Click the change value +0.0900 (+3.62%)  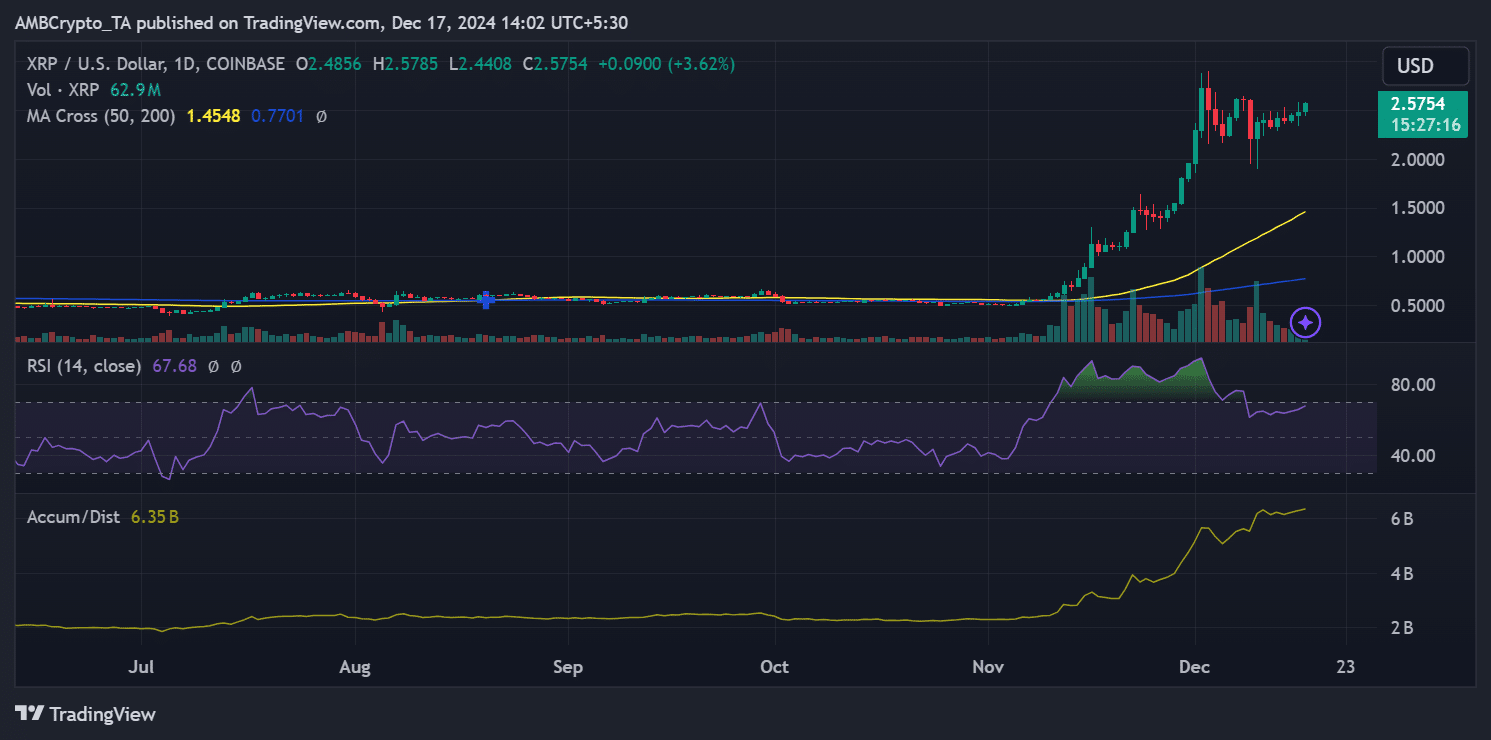point(666,64)
